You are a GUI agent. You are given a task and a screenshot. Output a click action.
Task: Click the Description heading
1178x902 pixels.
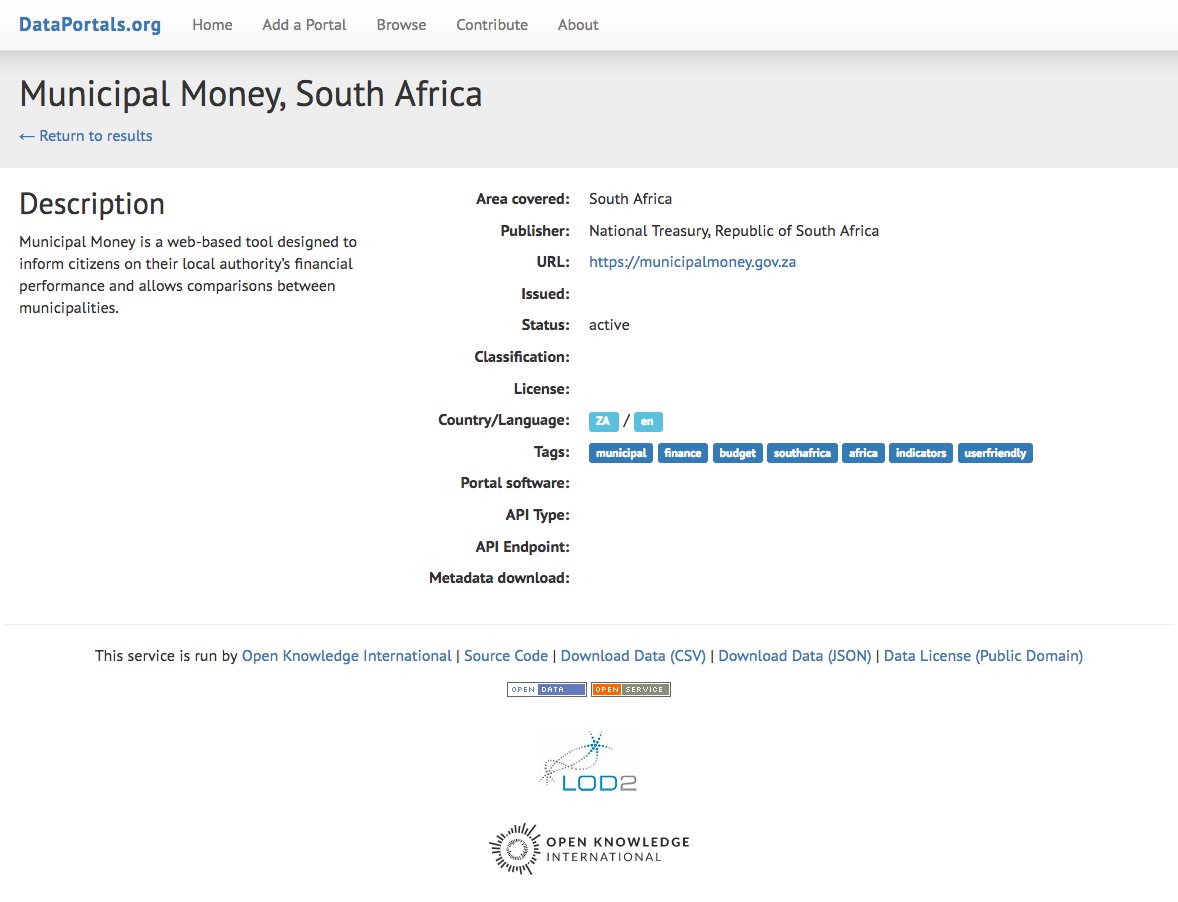click(92, 204)
